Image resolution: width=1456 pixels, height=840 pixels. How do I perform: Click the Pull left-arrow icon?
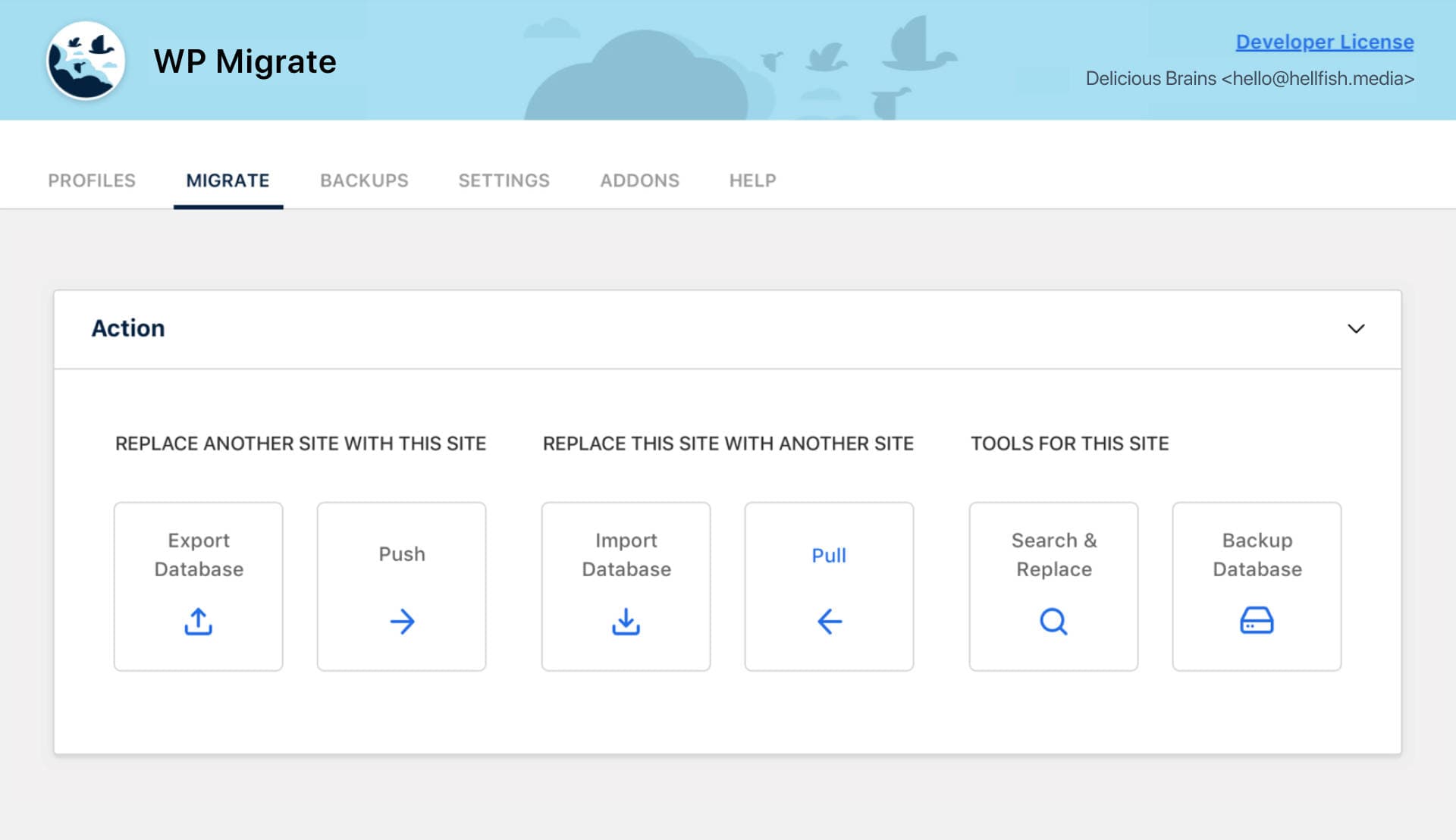830,622
